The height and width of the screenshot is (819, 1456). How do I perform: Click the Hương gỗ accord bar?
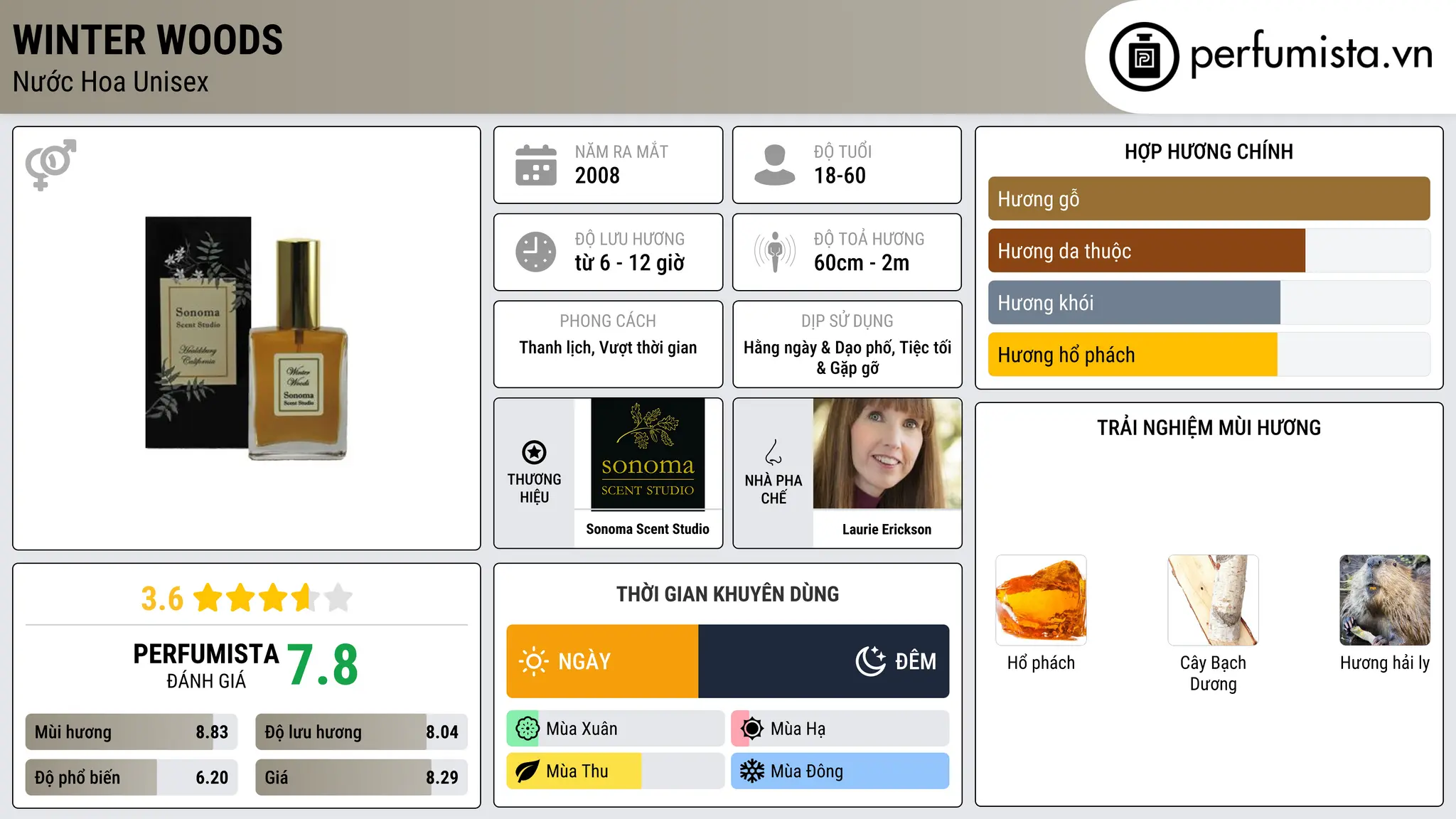(1209, 198)
